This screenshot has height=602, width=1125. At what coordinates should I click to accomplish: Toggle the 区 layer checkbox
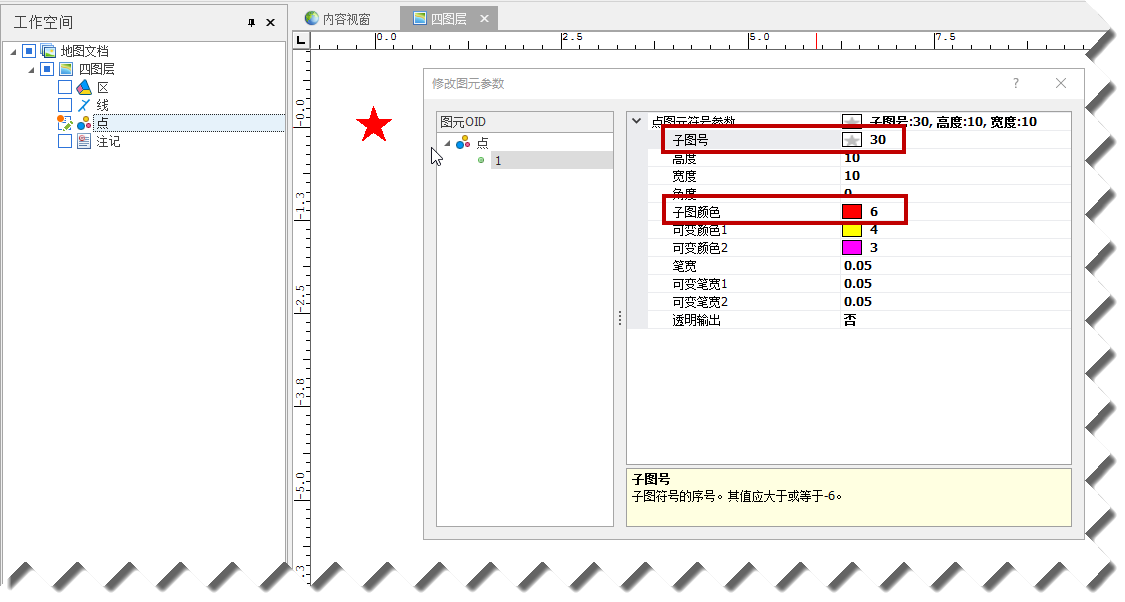[65, 88]
